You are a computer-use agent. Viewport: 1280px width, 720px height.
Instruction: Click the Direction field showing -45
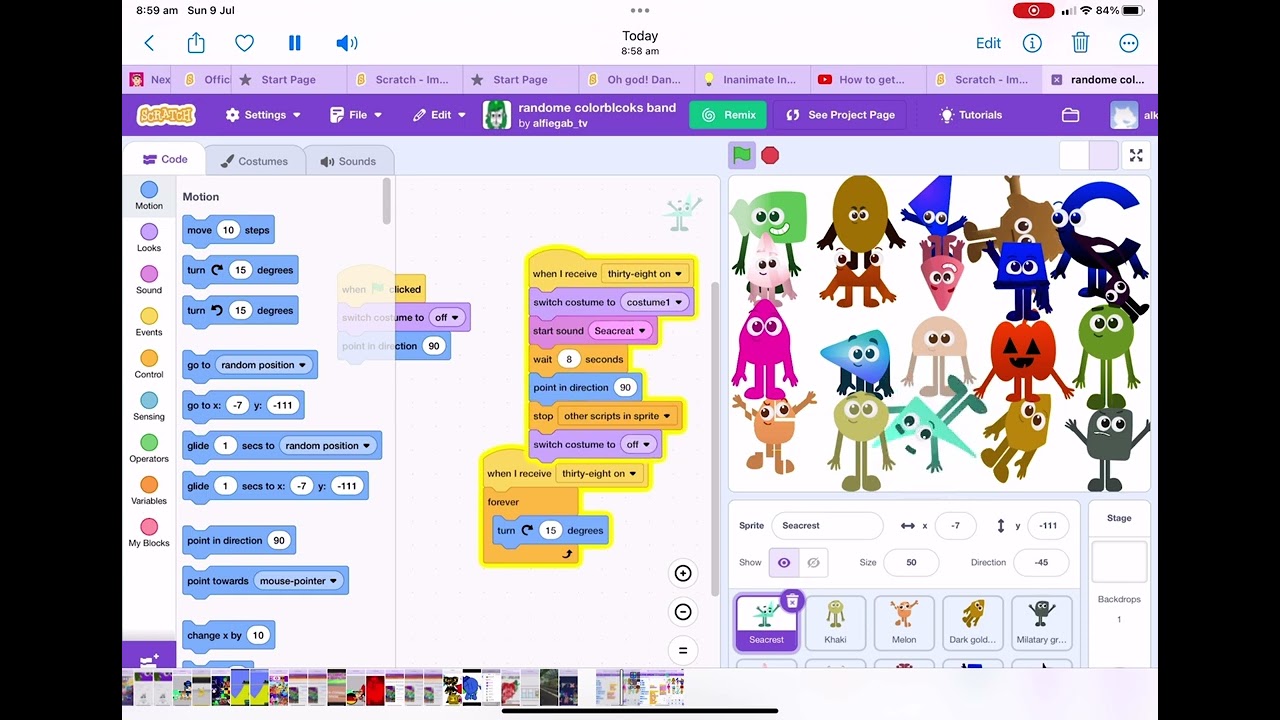coord(1041,563)
